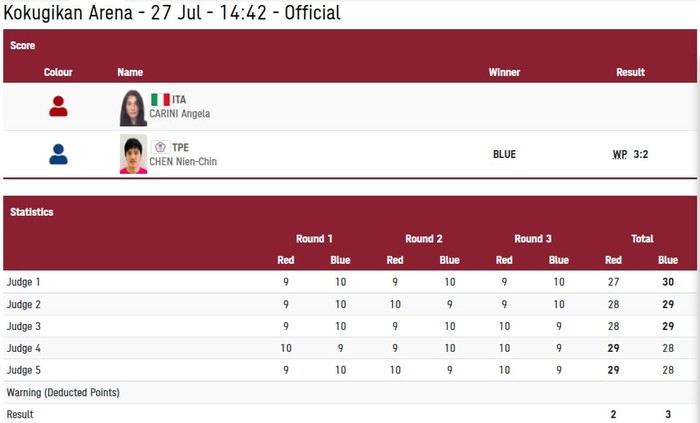The width and height of the screenshot is (700, 423).
Task: Open CARINI Angela's athlete photo
Action: click(133, 108)
